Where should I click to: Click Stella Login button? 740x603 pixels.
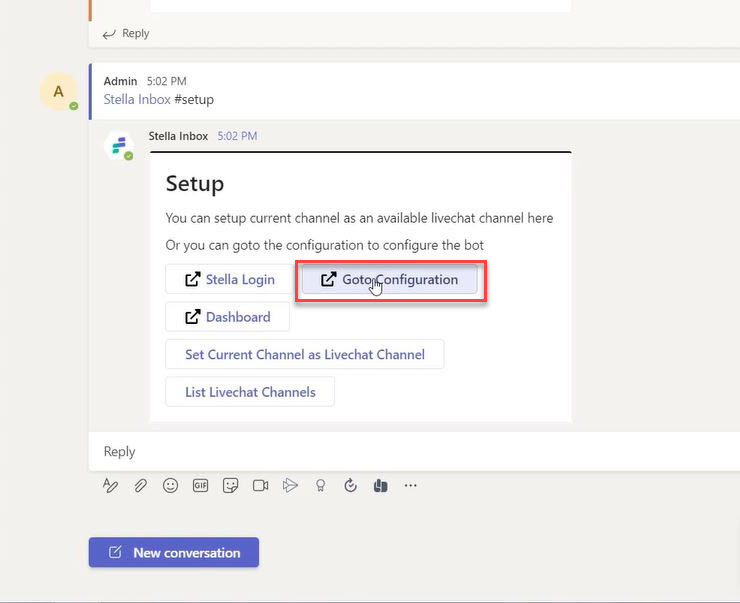229,279
